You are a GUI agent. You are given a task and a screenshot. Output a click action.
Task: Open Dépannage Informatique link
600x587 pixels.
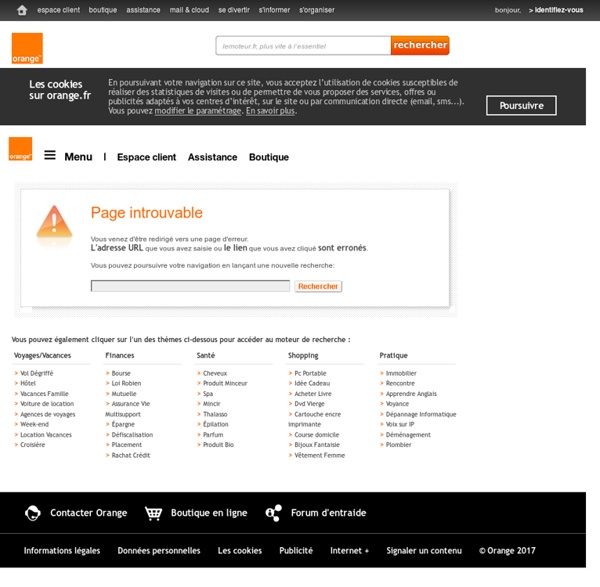coord(421,414)
